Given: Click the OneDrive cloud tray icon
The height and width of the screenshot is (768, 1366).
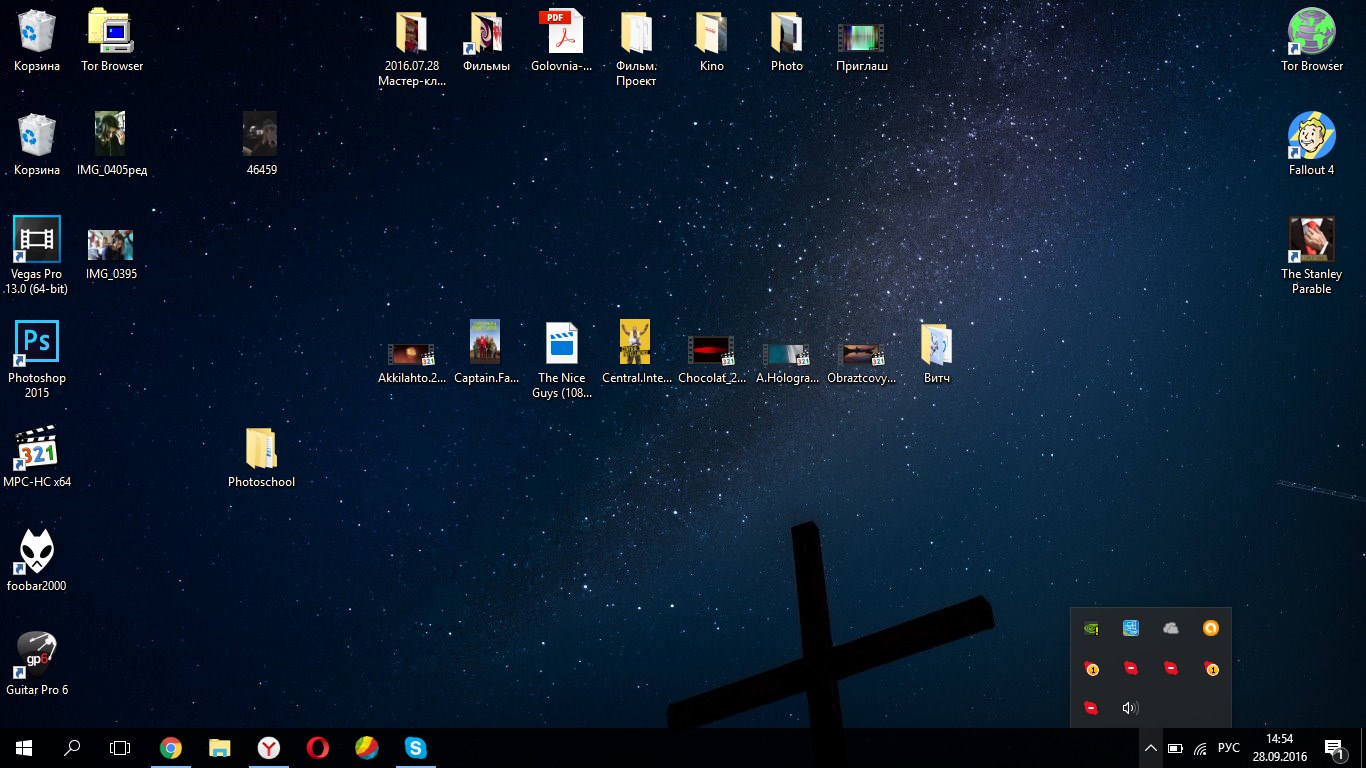Looking at the screenshot, I should point(1171,629).
